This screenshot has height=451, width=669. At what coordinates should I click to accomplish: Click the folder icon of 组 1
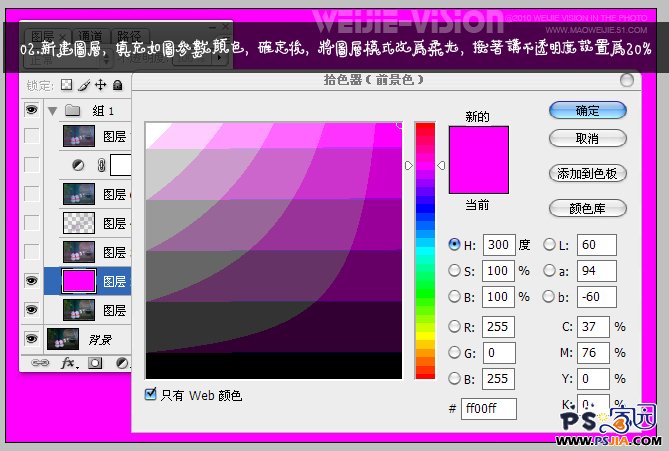[73, 111]
